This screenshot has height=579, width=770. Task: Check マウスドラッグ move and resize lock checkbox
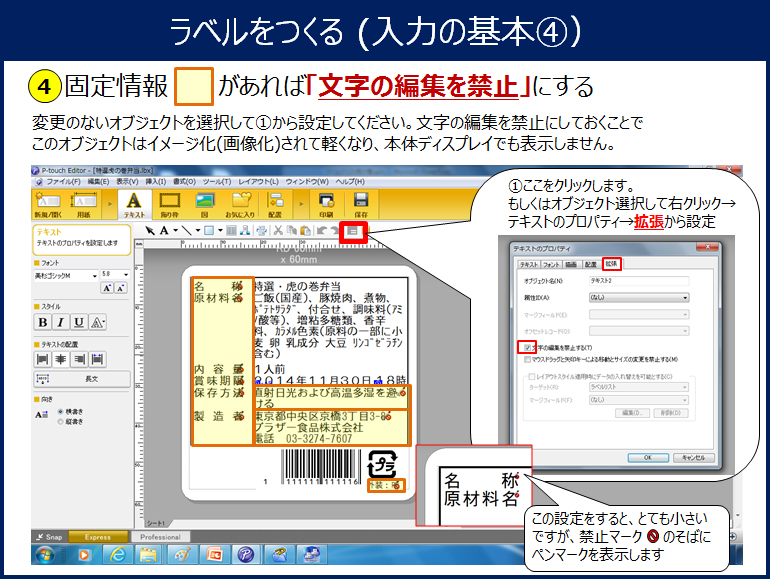[527, 359]
